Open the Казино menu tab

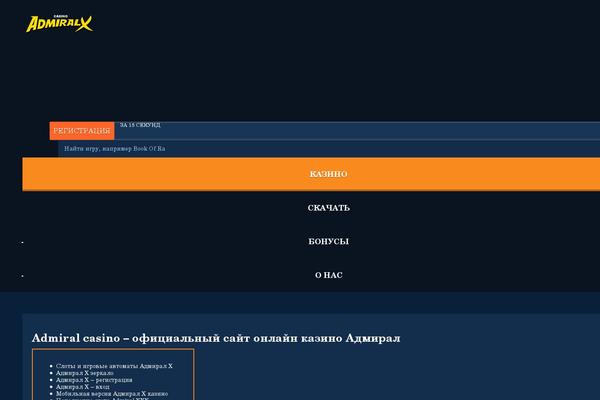tap(328, 174)
